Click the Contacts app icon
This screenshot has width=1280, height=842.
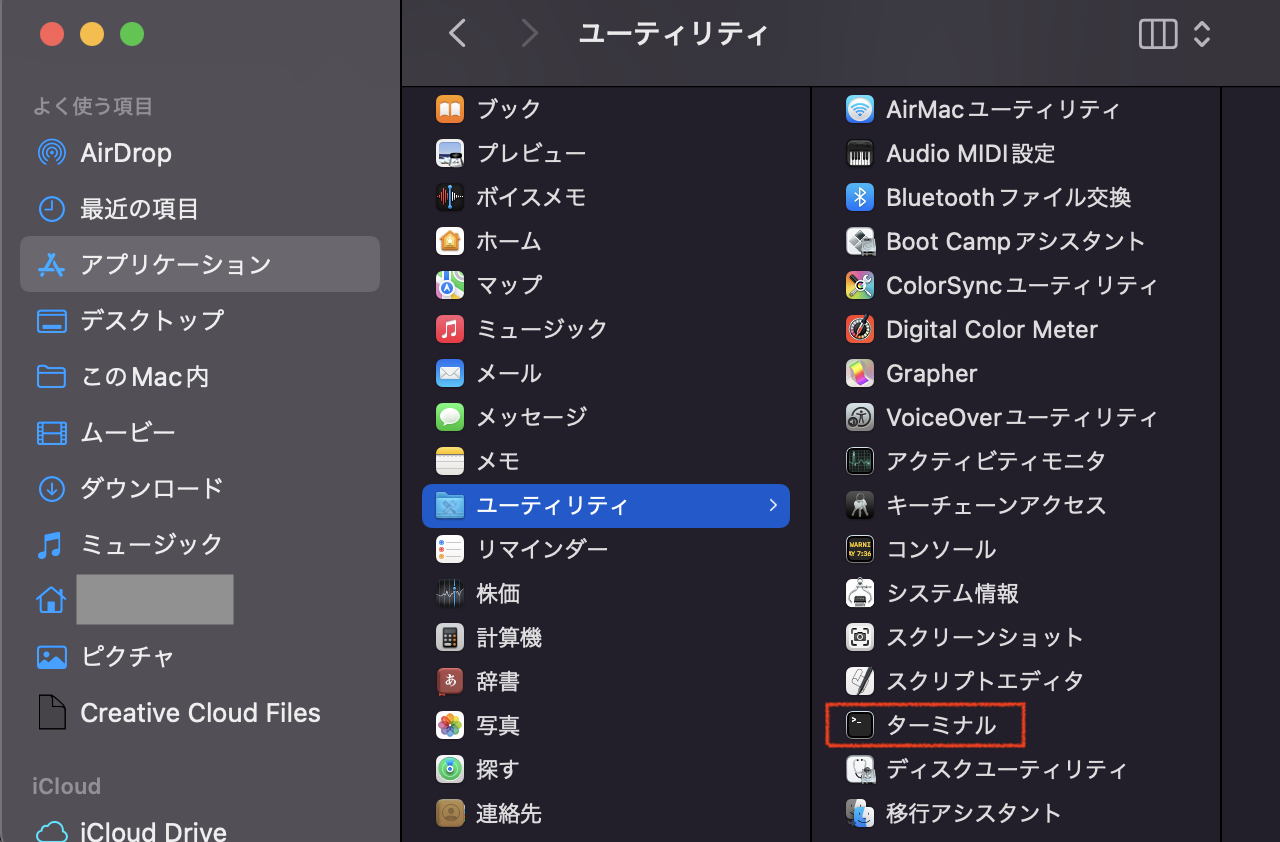[x=450, y=813]
